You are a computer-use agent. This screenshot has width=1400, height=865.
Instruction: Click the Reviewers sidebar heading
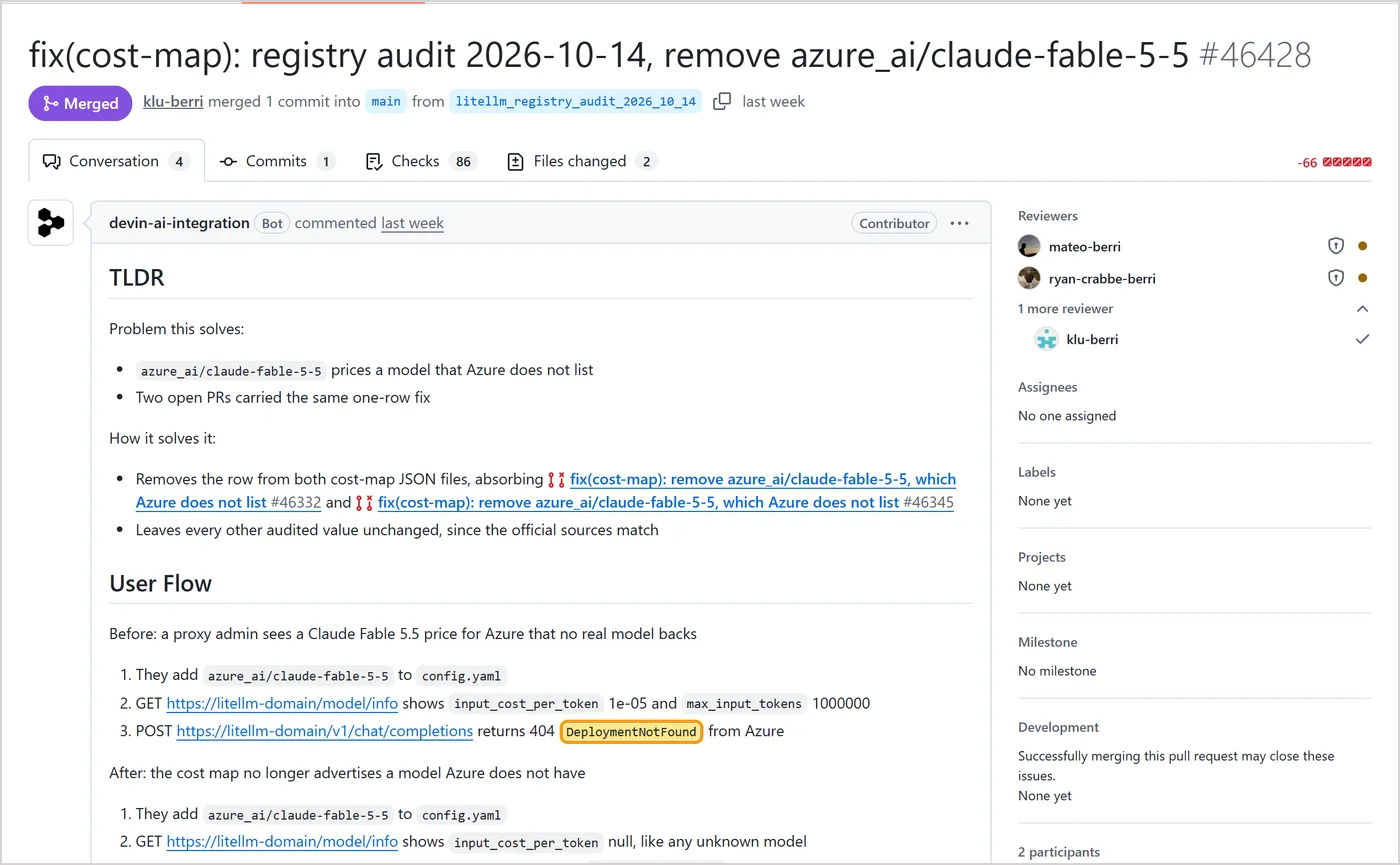pyautogui.click(x=1048, y=216)
